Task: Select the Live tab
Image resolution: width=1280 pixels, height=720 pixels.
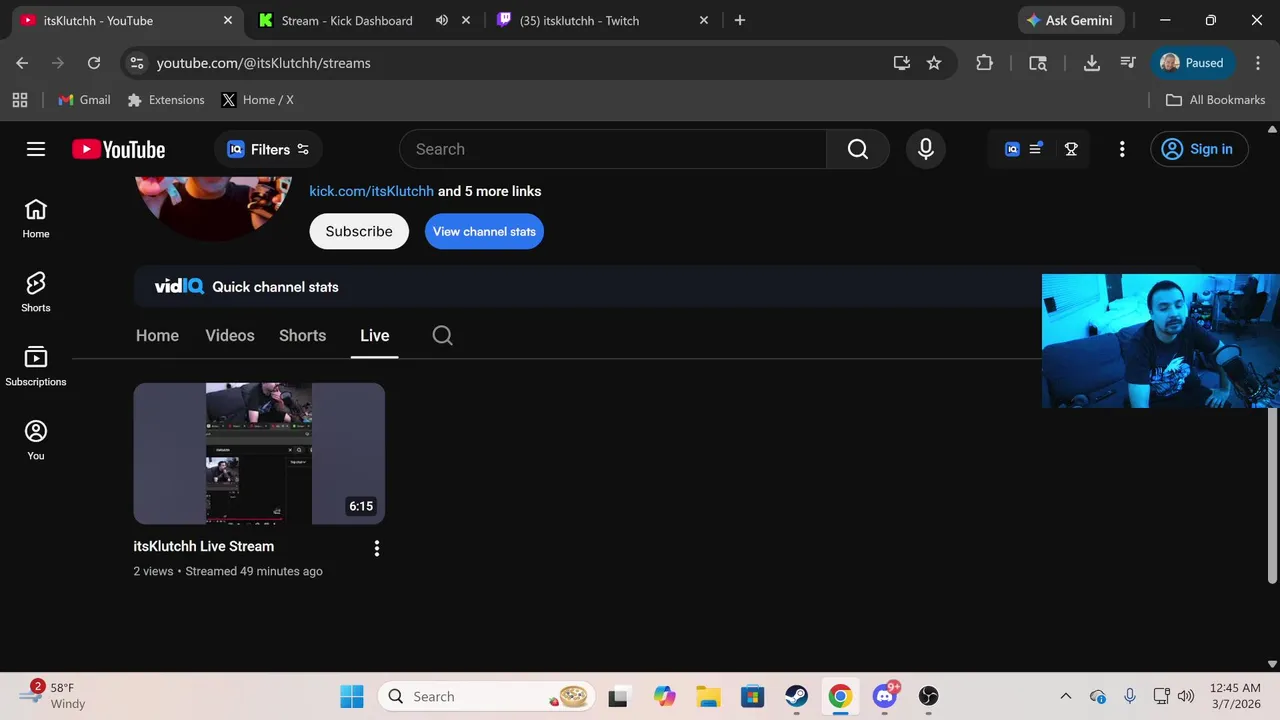Action: [x=375, y=336]
